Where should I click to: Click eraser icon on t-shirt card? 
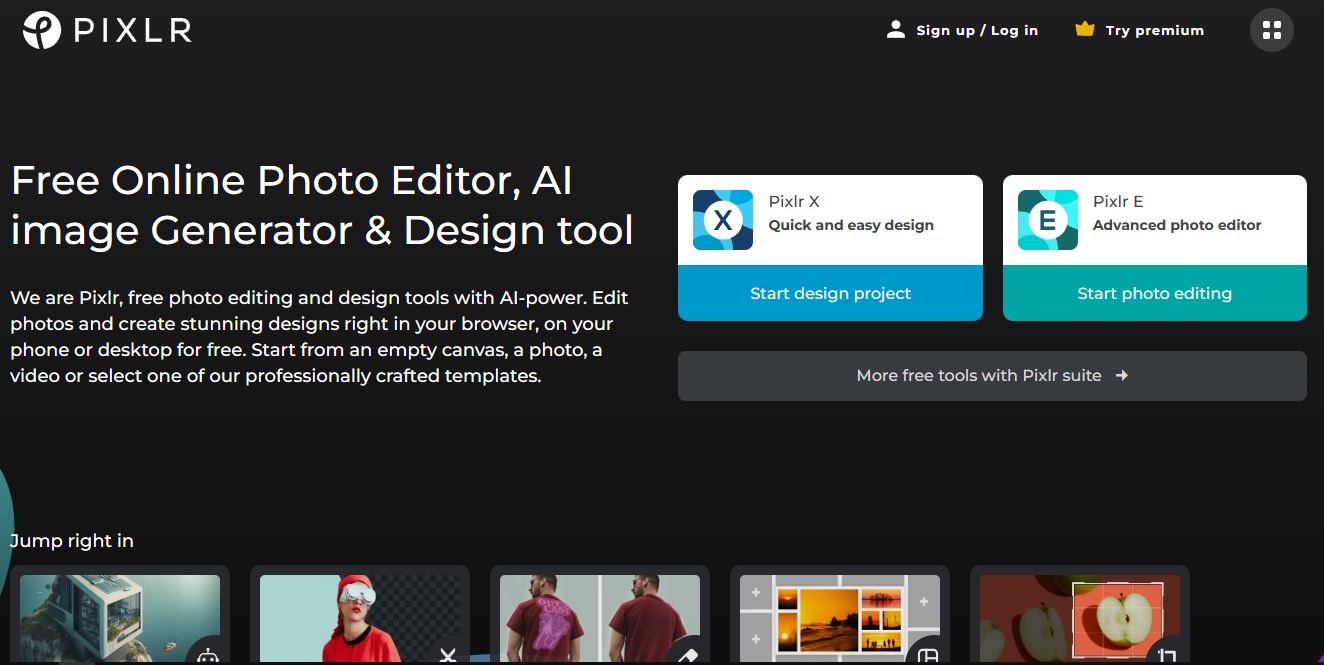[688, 655]
